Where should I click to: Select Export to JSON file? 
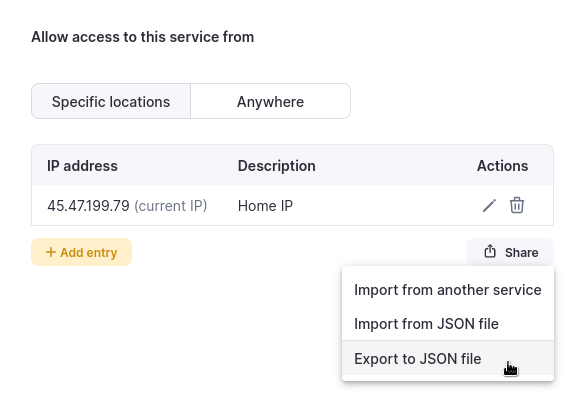pos(448,359)
